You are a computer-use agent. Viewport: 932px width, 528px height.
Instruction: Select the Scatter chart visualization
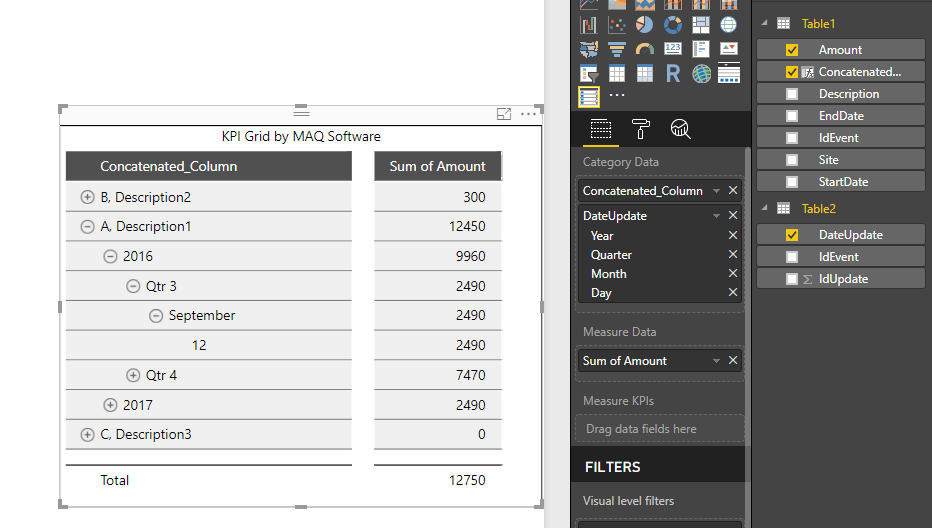pyautogui.click(x=617, y=25)
